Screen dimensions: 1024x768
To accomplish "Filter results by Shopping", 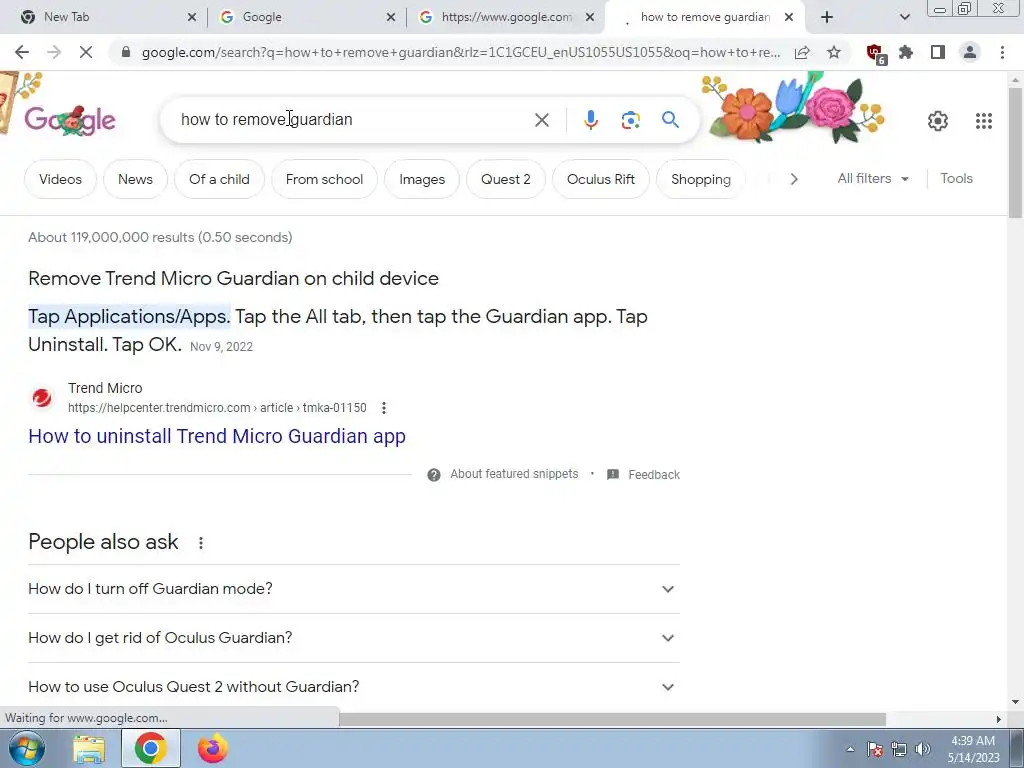I will (x=701, y=179).
